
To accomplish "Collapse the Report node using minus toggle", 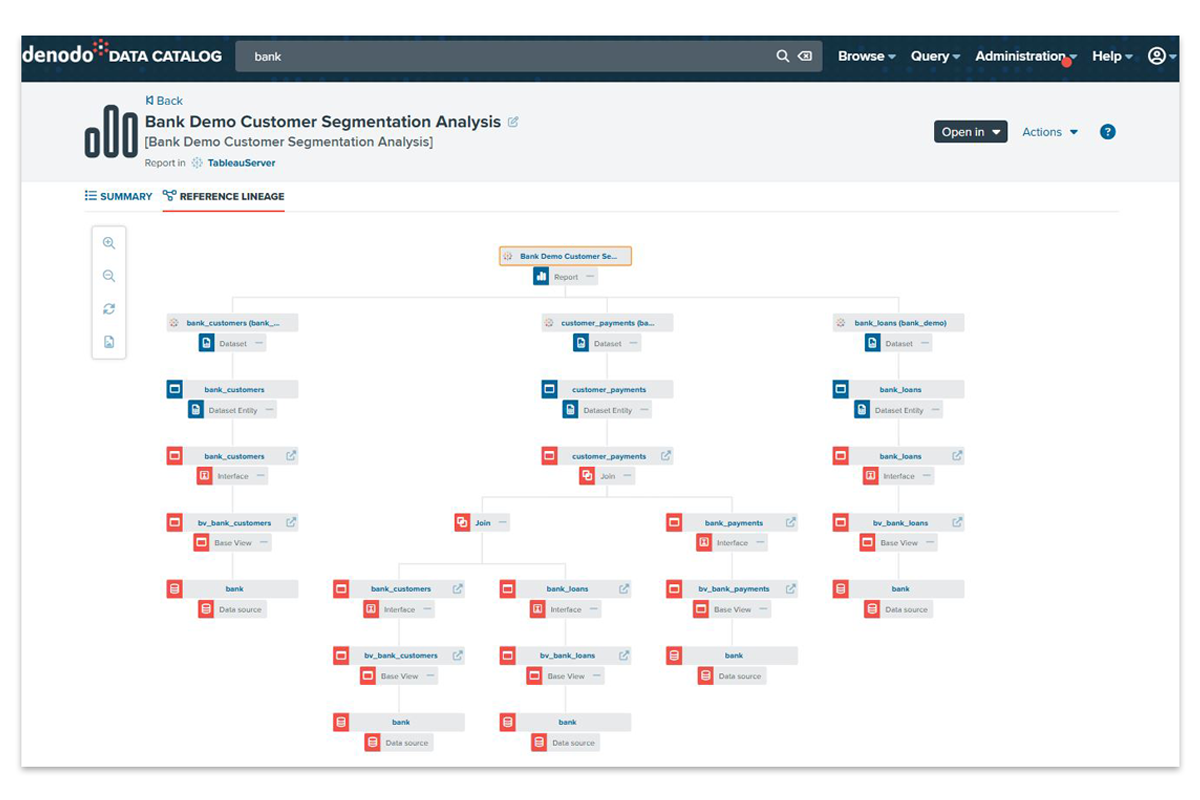I will click(590, 277).
